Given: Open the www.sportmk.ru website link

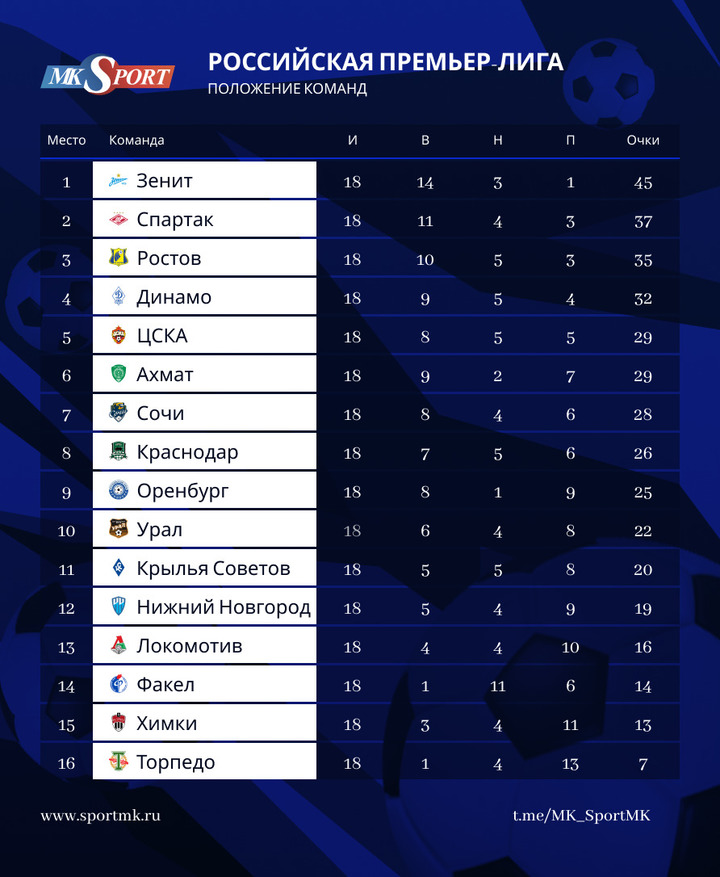Looking at the screenshot, I should click(x=101, y=816).
